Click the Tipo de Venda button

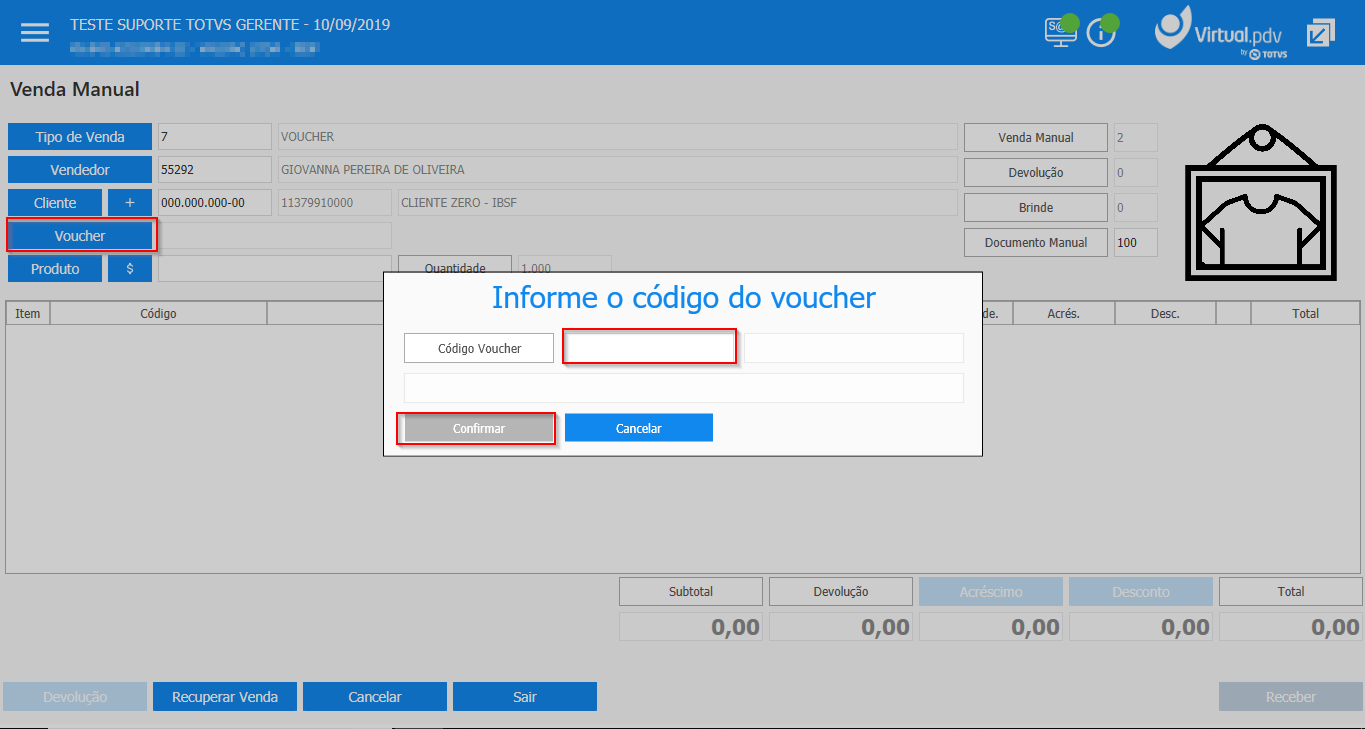click(x=80, y=137)
